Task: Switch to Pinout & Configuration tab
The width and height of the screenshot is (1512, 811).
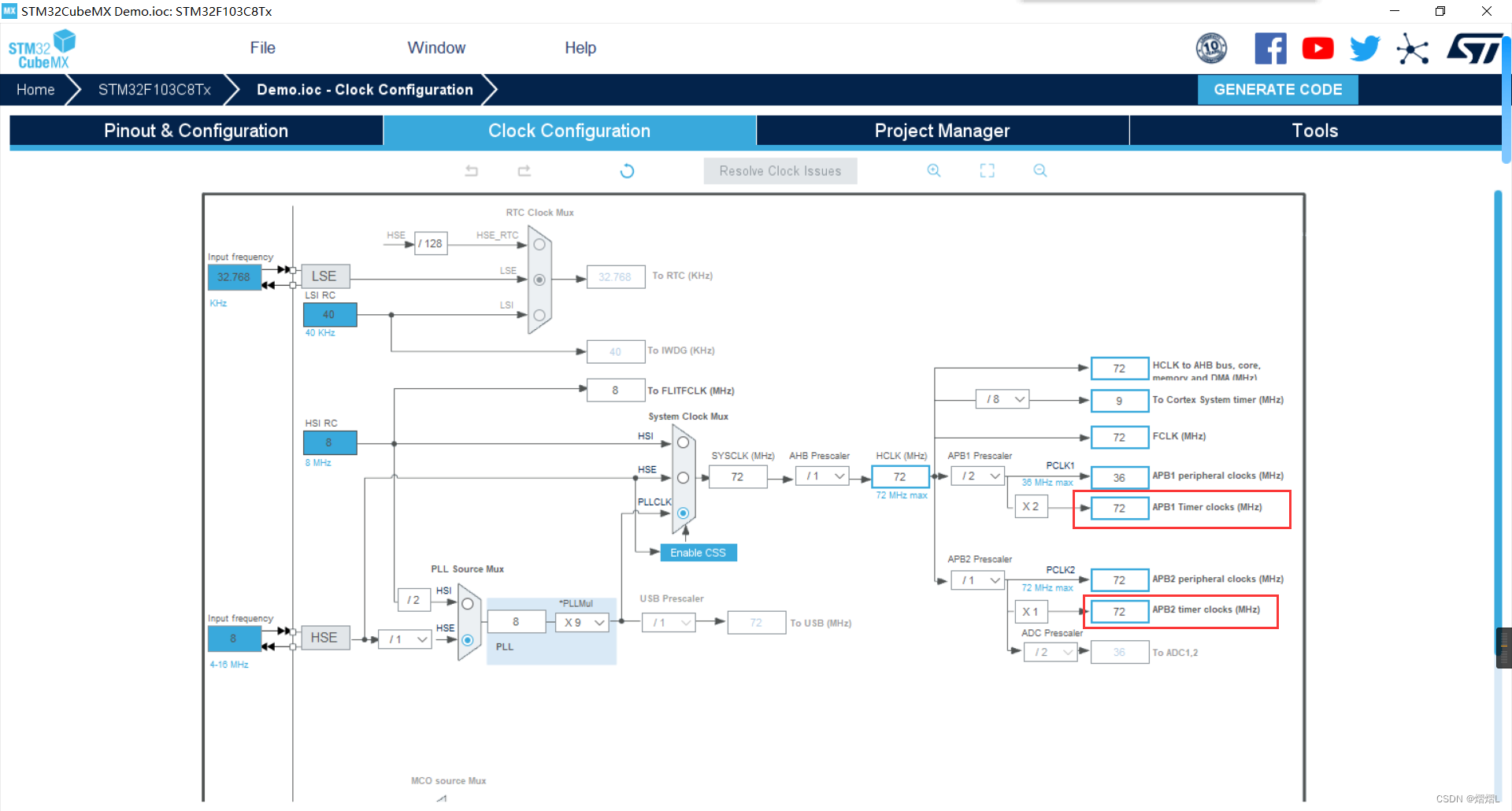Action: click(196, 131)
